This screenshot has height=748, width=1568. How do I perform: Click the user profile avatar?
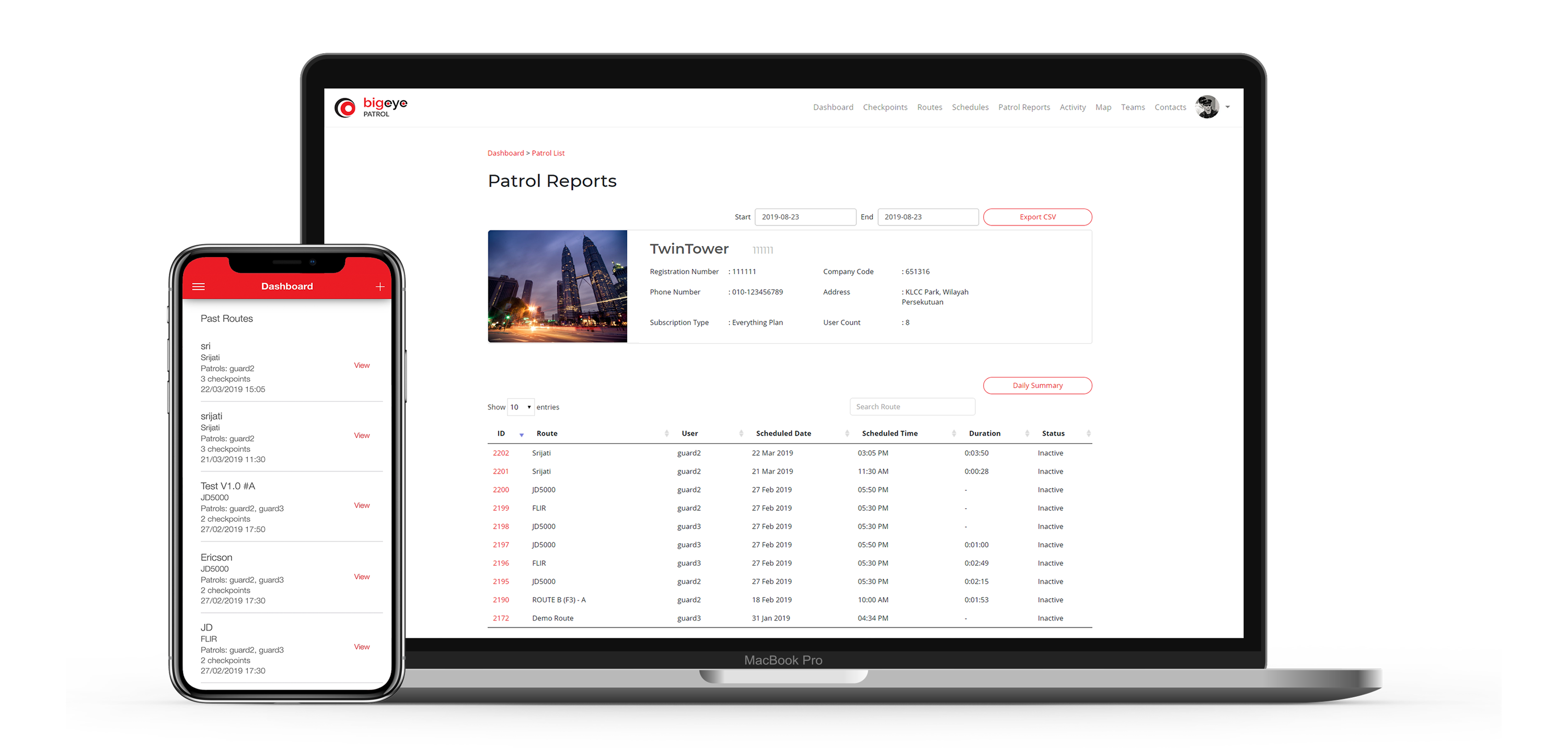1206,107
